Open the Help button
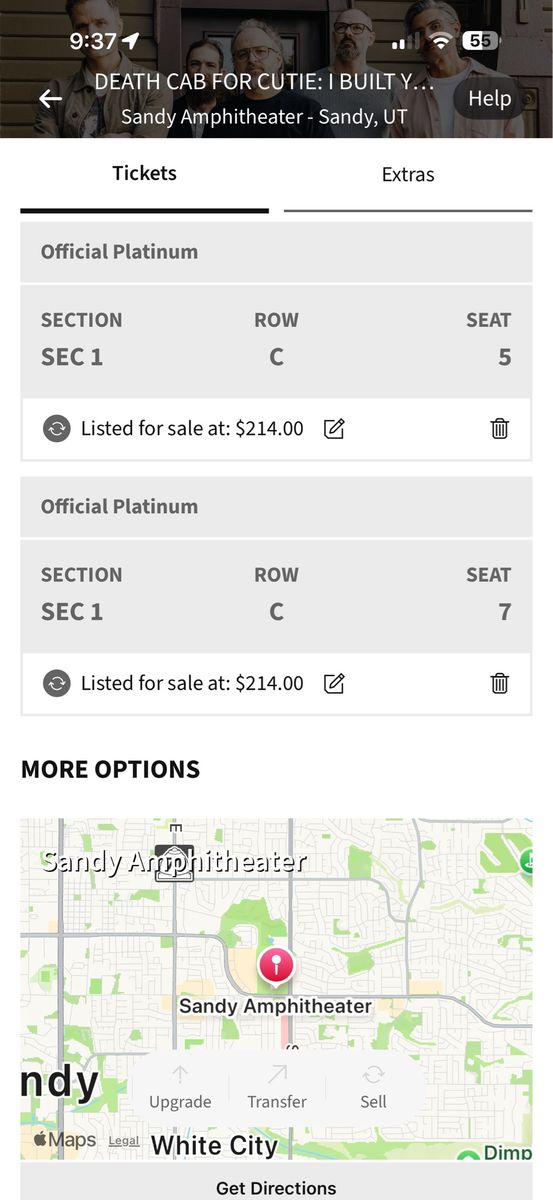 490,98
